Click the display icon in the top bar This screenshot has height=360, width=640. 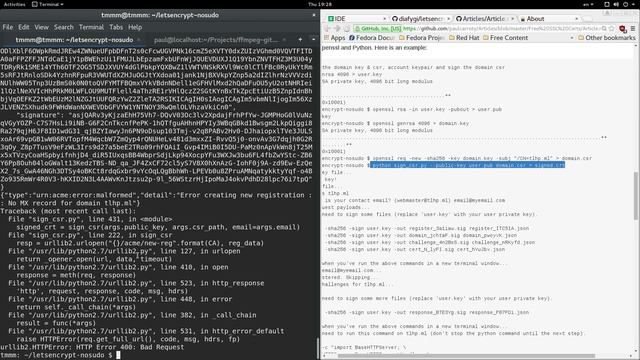click(607, 4)
